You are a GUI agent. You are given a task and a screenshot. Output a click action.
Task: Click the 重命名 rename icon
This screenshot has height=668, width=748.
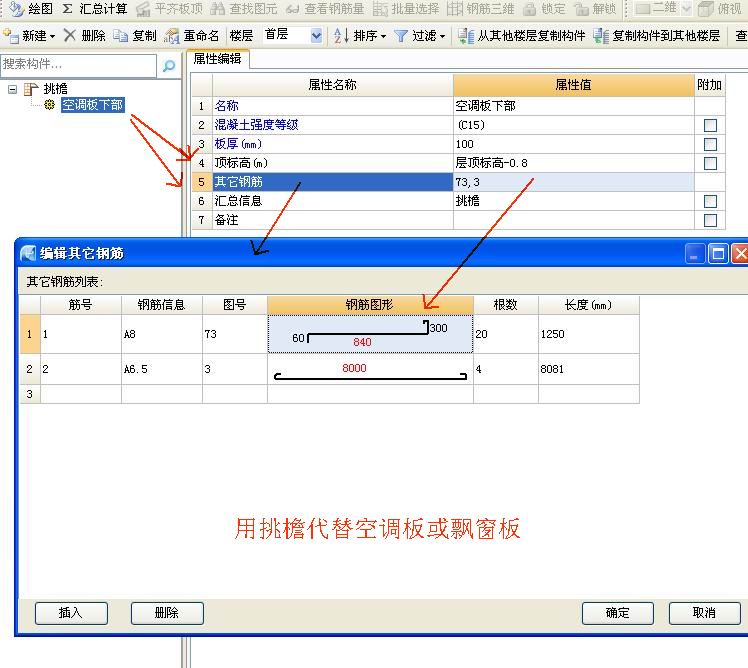click(172, 36)
